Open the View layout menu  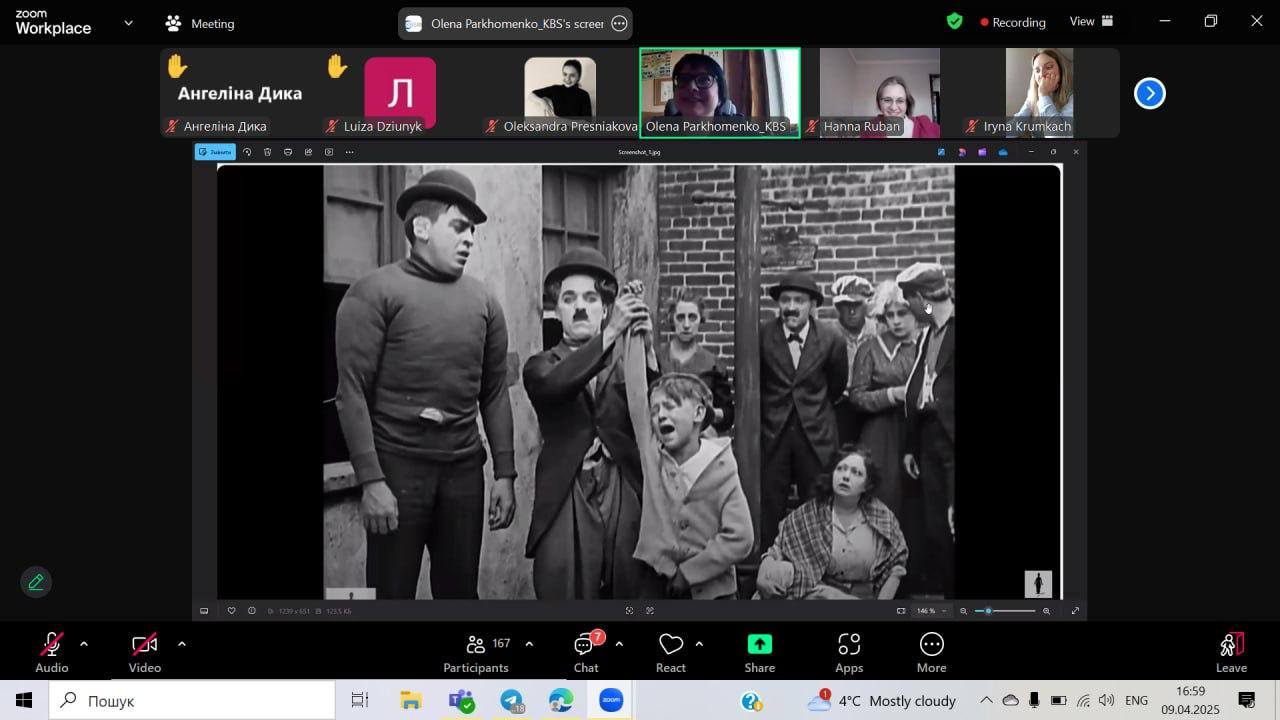pos(1090,21)
